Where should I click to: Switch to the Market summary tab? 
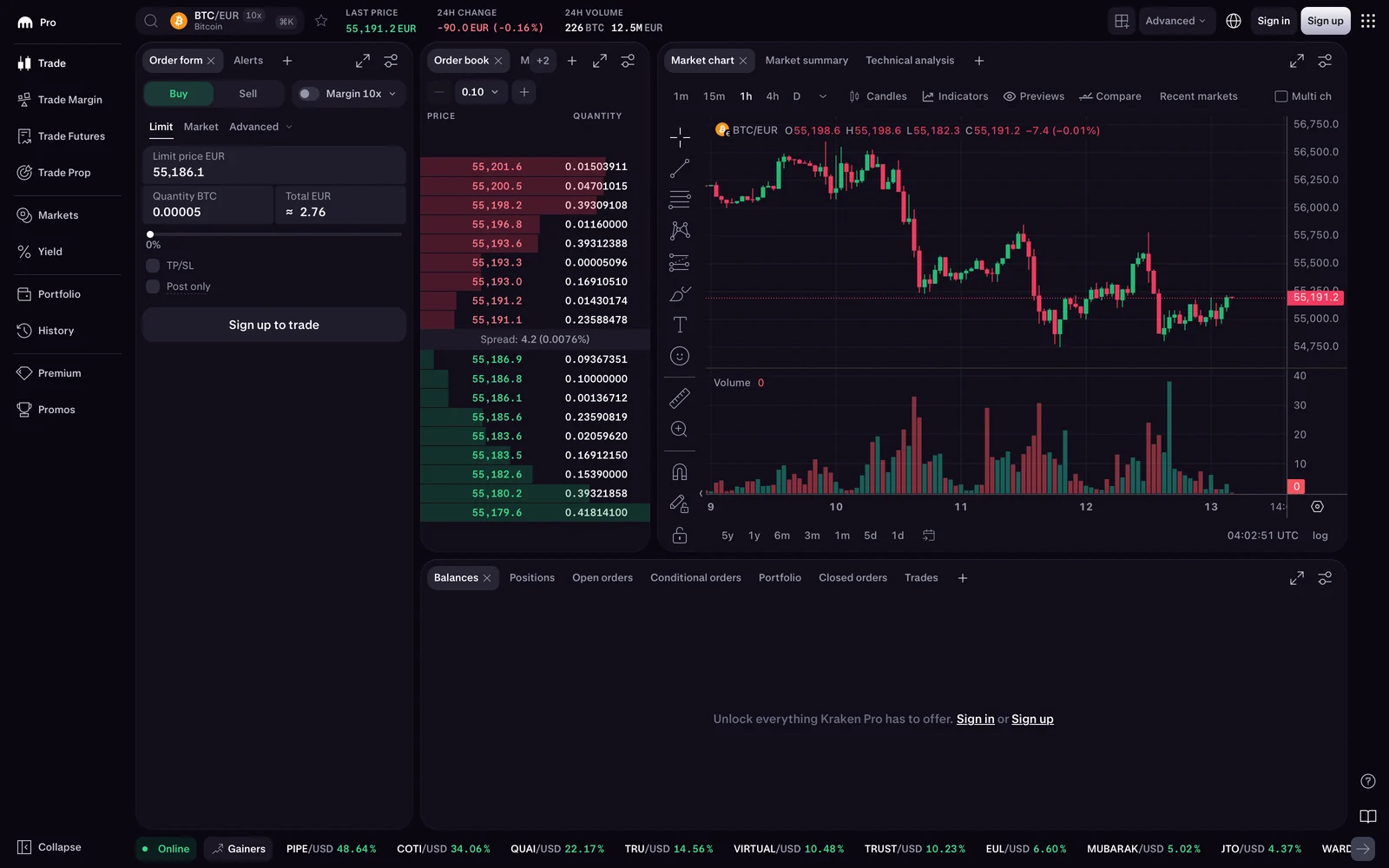806,61
